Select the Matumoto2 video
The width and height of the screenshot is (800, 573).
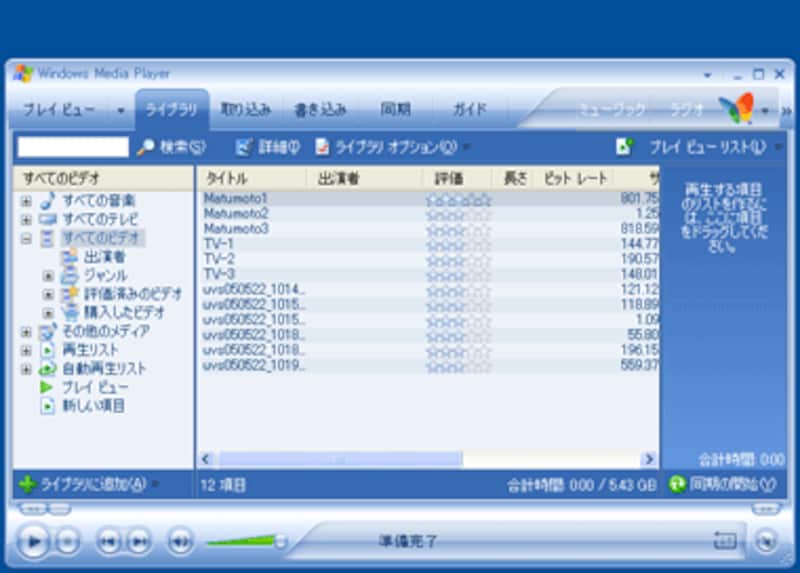(236, 214)
